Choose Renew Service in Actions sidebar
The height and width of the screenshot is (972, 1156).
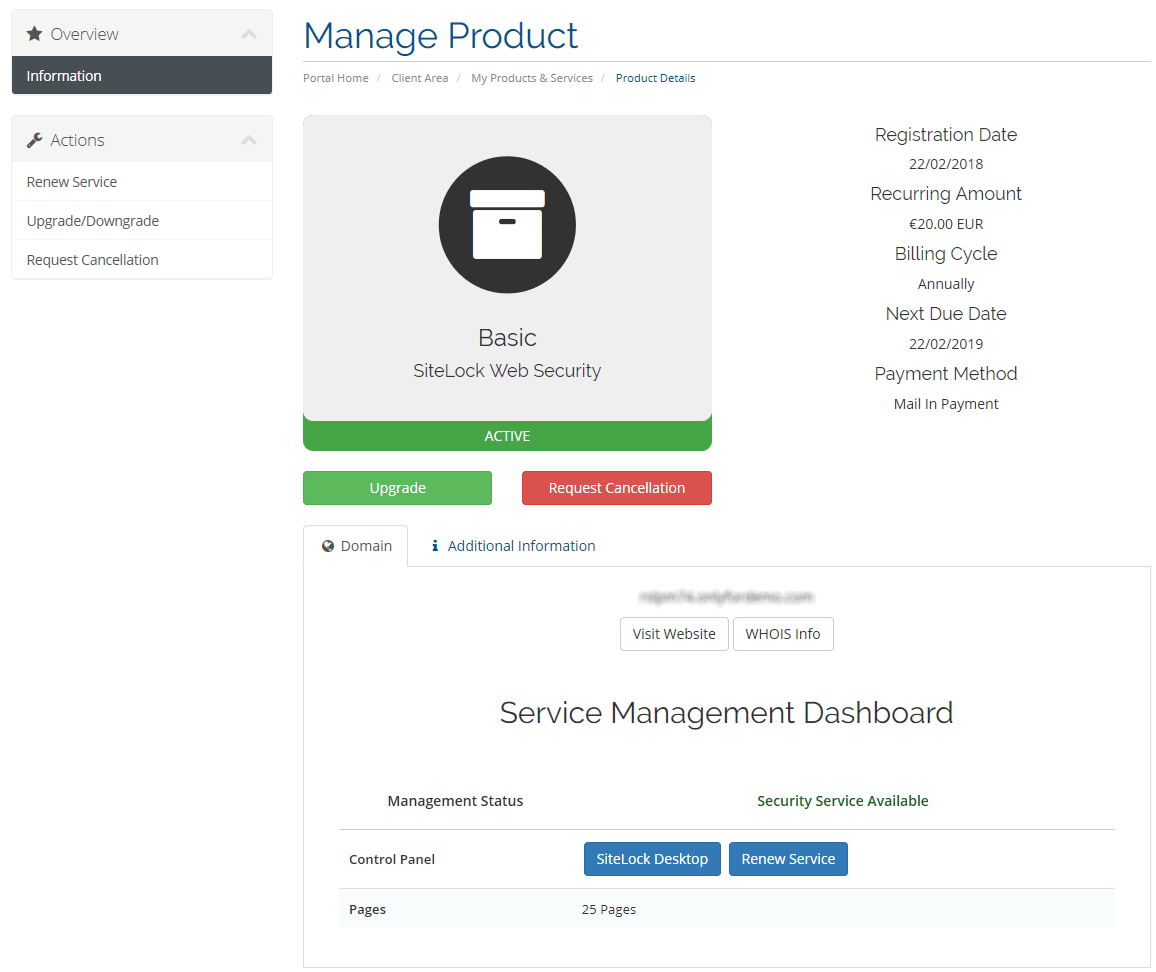point(142,181)
